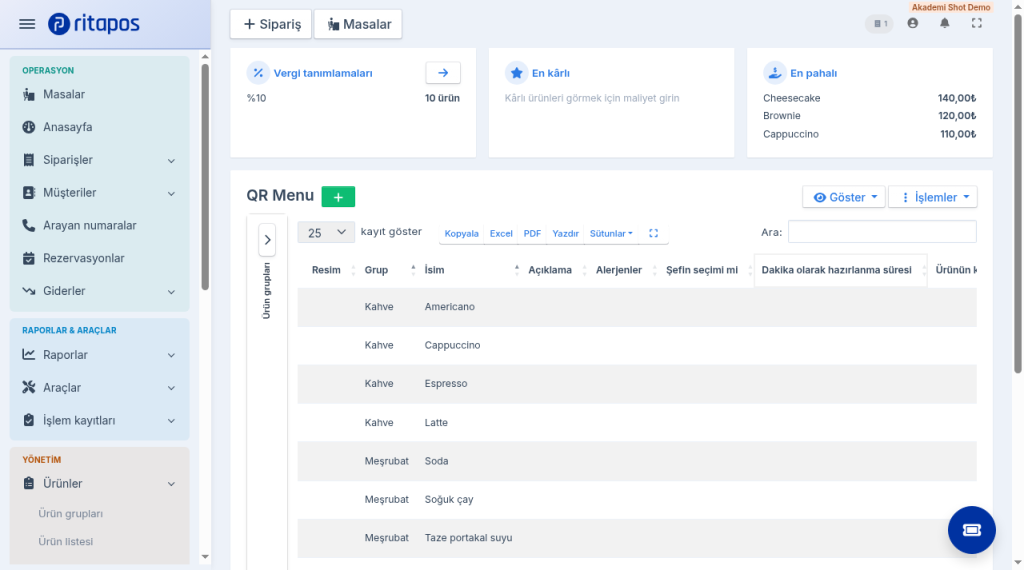Click the Ara search field
The width and height of the screenshot is (1024, 570).
click(882, 232)
